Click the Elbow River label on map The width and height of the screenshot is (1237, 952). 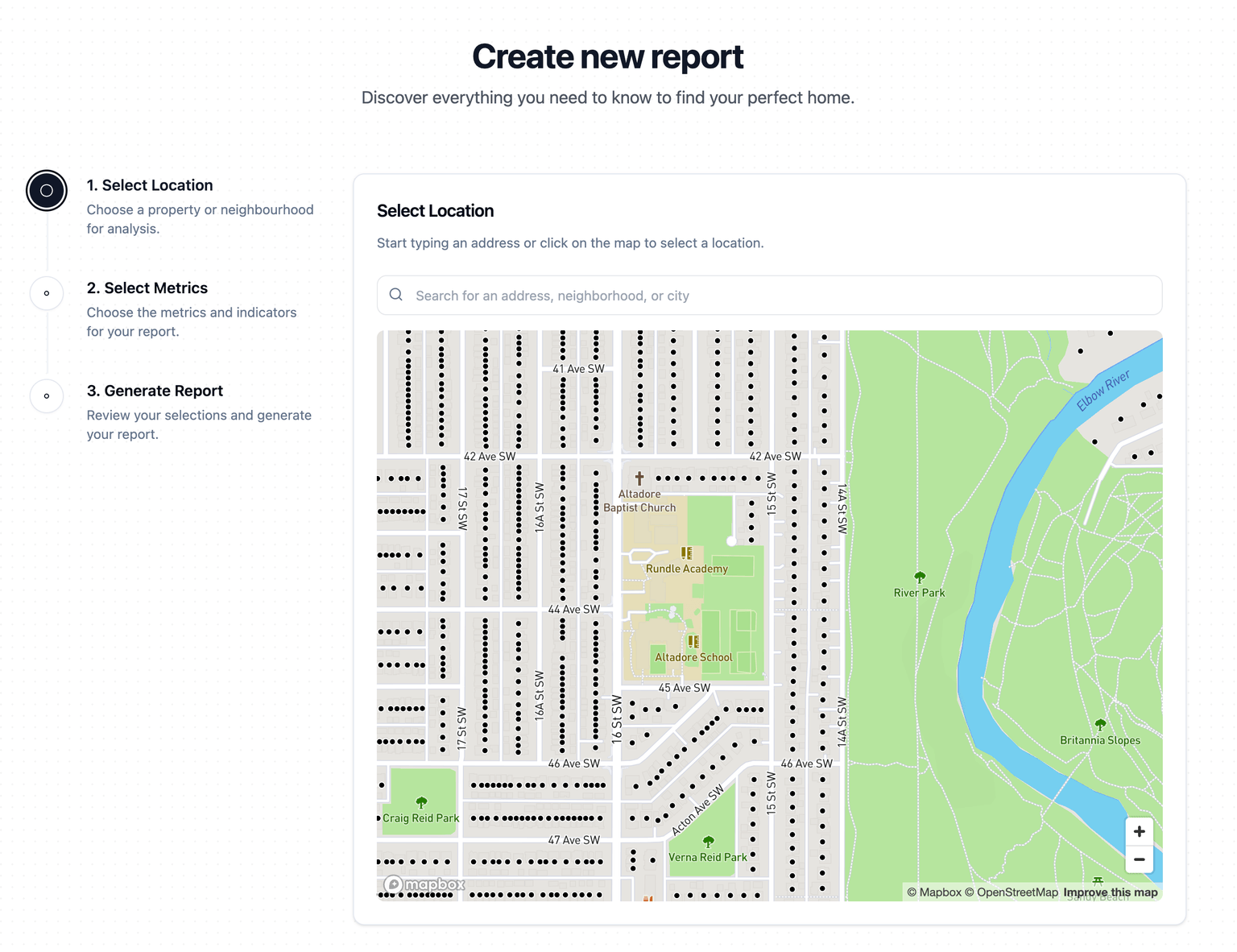coord(1103,391)
